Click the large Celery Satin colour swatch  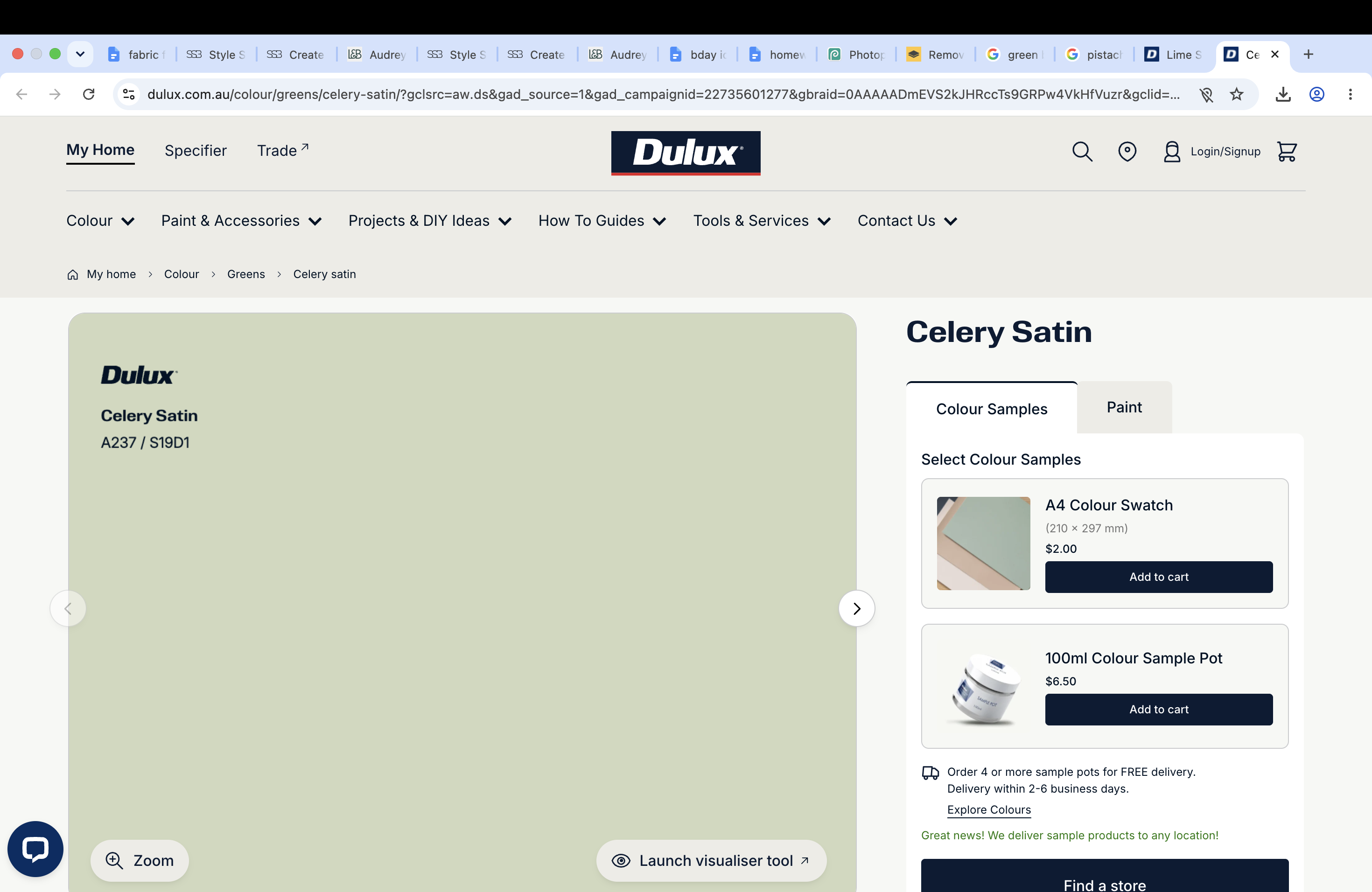click(462, 603)
